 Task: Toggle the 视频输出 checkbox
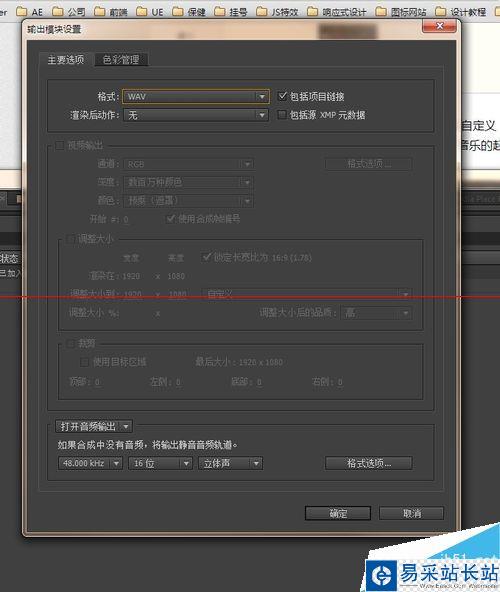click(x=59, y=145)
